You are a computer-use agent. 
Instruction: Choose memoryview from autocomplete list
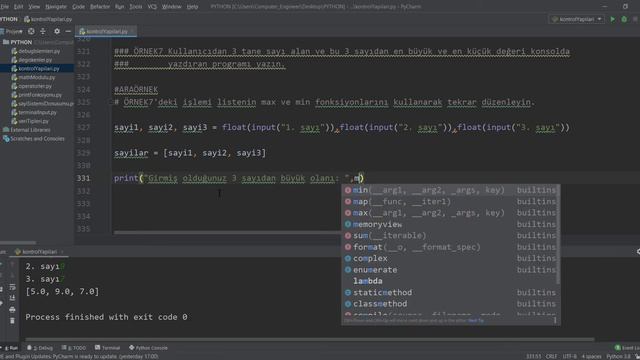pos(450,224)
